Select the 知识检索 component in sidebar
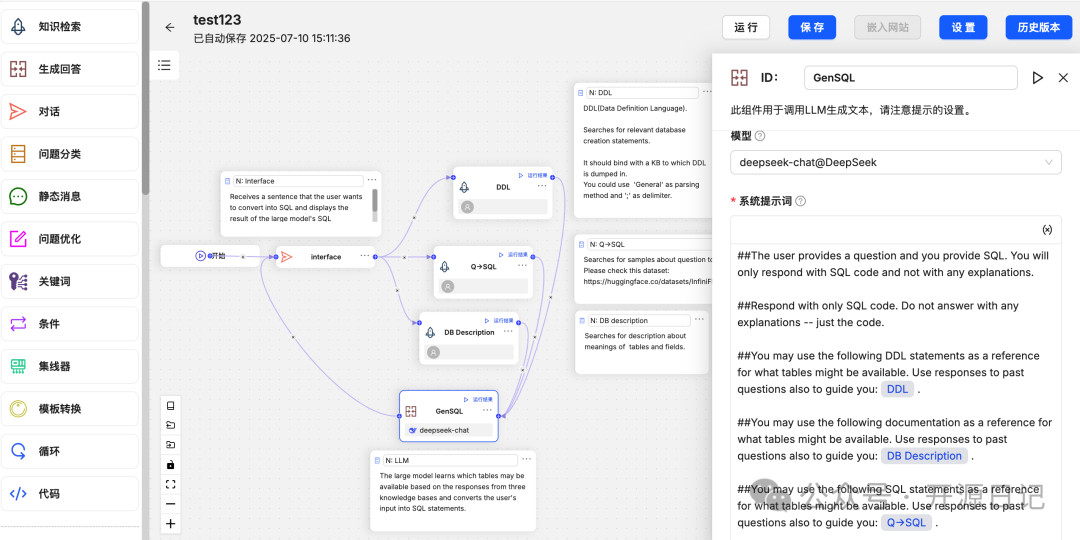 click(70, 27)
